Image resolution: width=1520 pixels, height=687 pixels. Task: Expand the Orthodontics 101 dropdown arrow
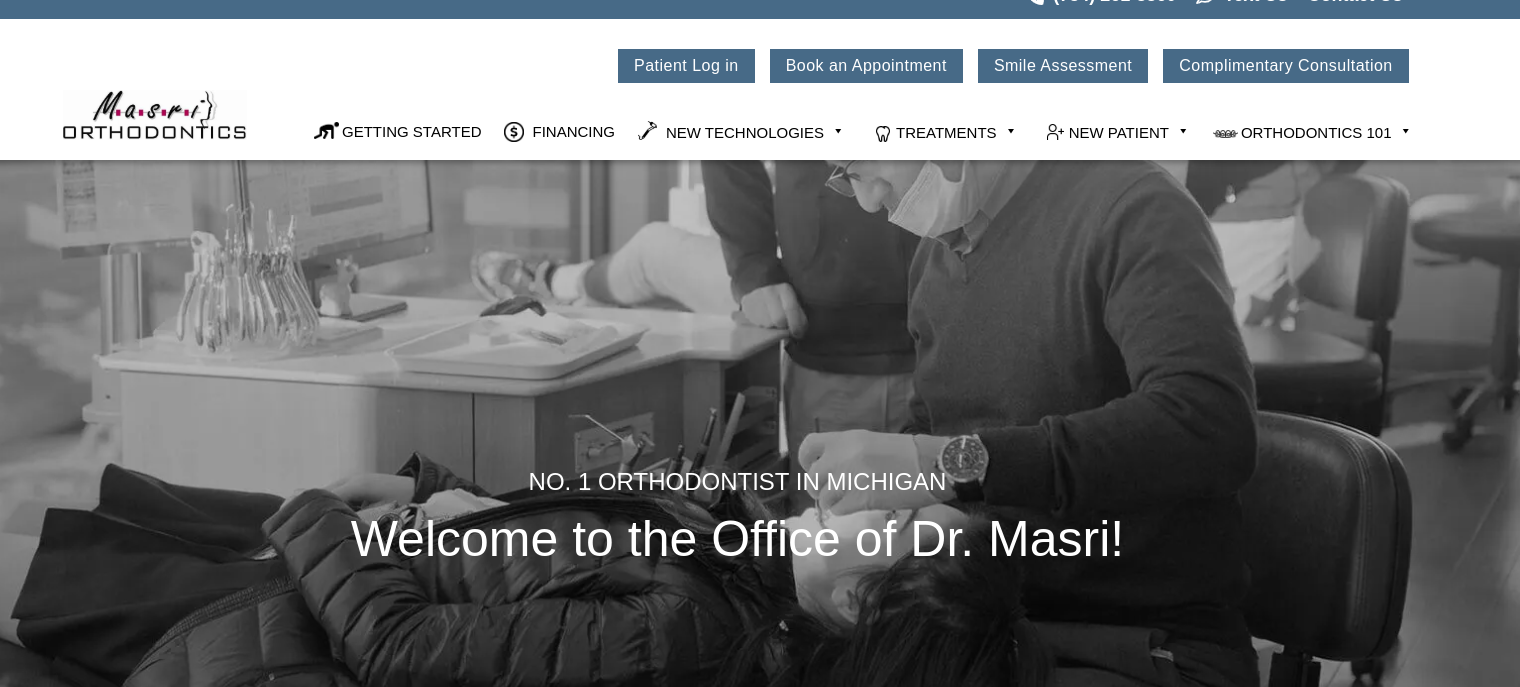[x=1405, y=131]
